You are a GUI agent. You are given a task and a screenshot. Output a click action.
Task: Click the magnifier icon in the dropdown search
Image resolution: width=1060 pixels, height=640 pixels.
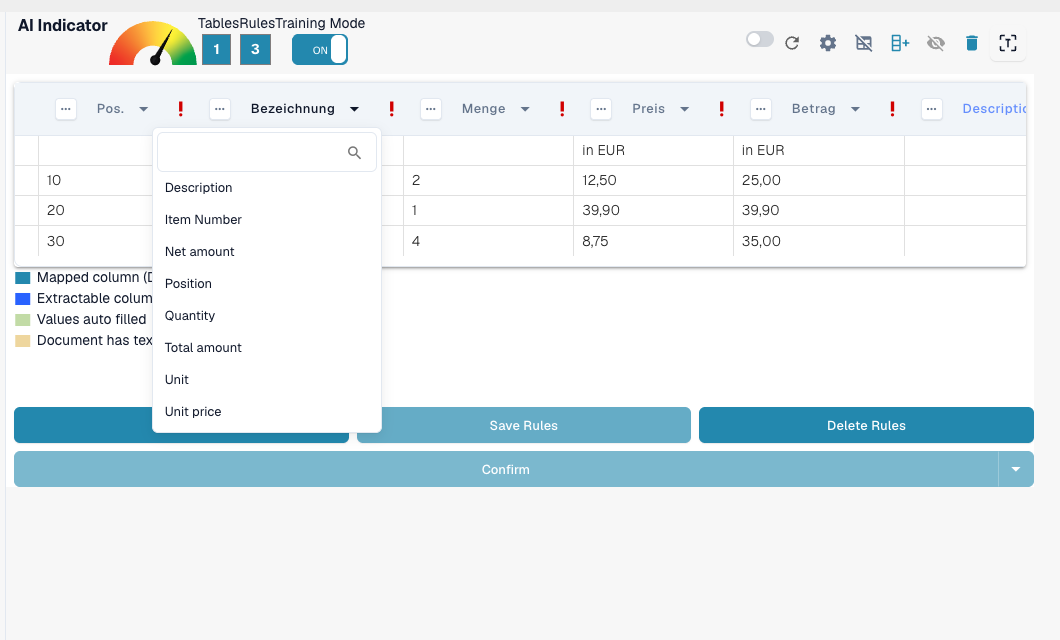(x=354, y=153)
